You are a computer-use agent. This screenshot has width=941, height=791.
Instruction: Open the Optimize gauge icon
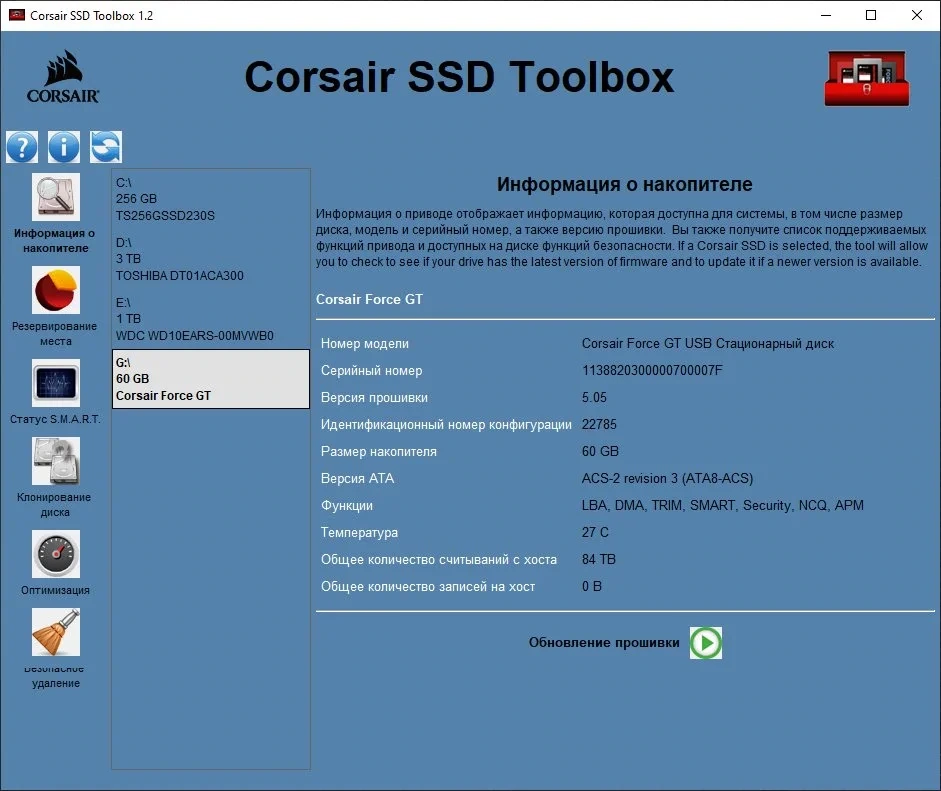click(55, 554)
